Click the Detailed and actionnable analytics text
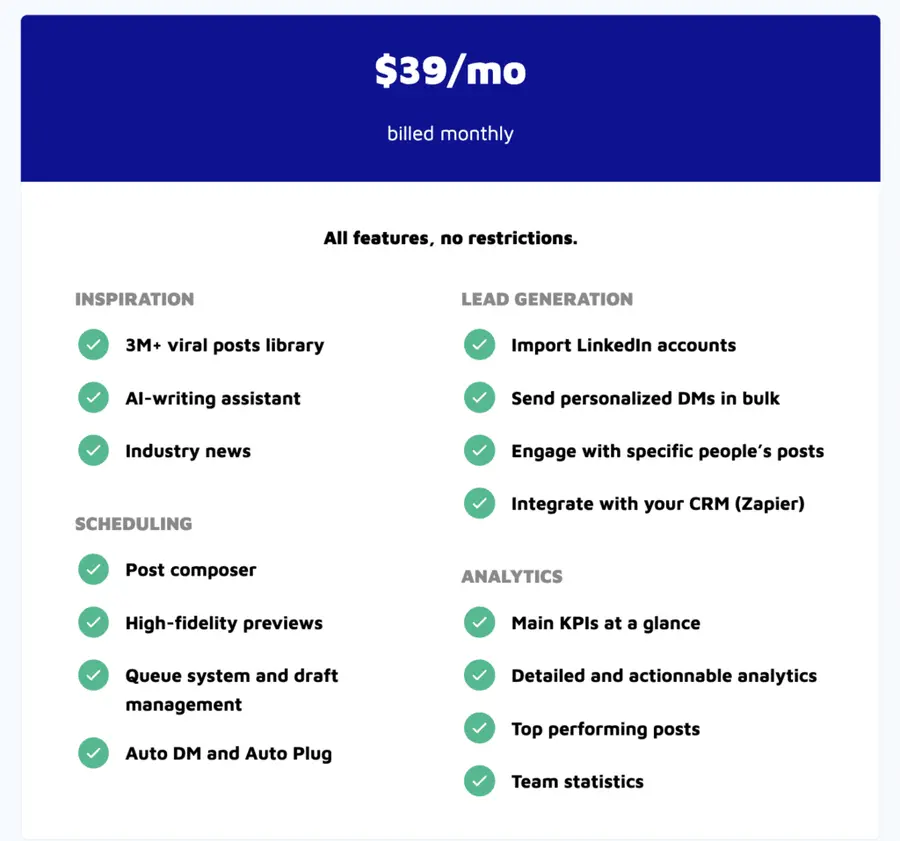900x841 pixels. pyautogui.click(x=664, y=676)
